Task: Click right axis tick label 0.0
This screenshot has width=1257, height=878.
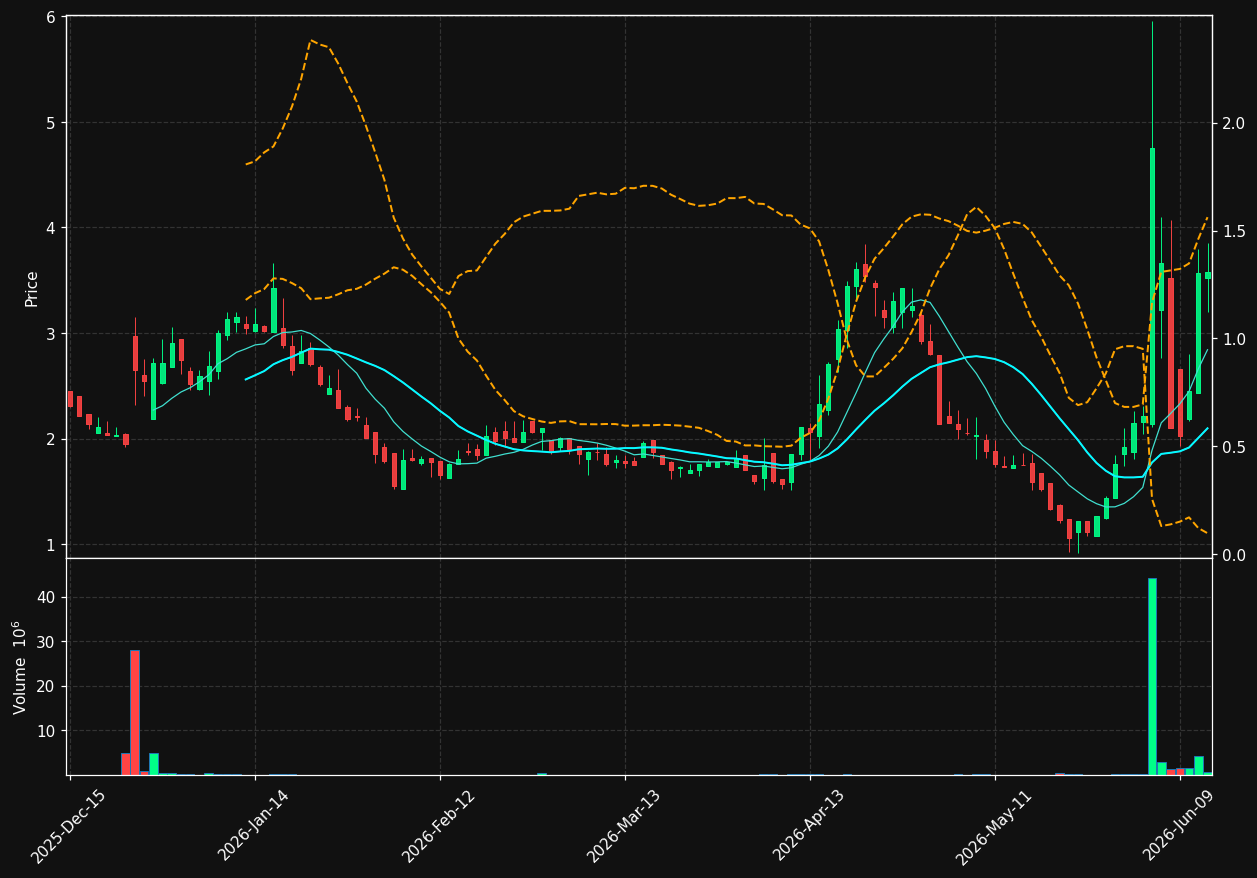Action: click(1231, 555)
